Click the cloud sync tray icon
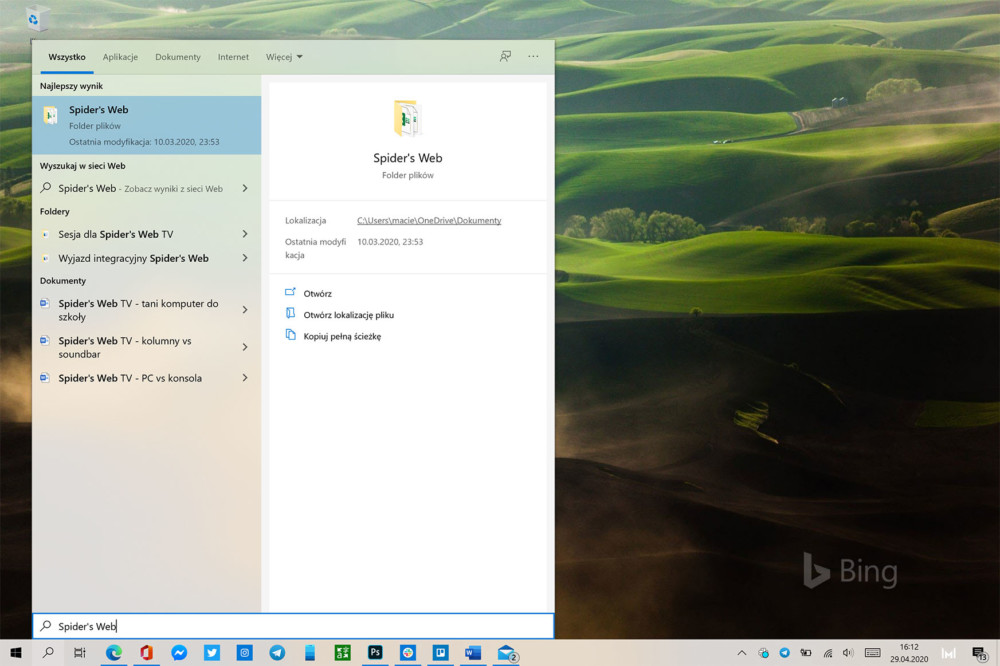Image resolution: width=1000 pixels, height=666 pixels. coord(763,653)
